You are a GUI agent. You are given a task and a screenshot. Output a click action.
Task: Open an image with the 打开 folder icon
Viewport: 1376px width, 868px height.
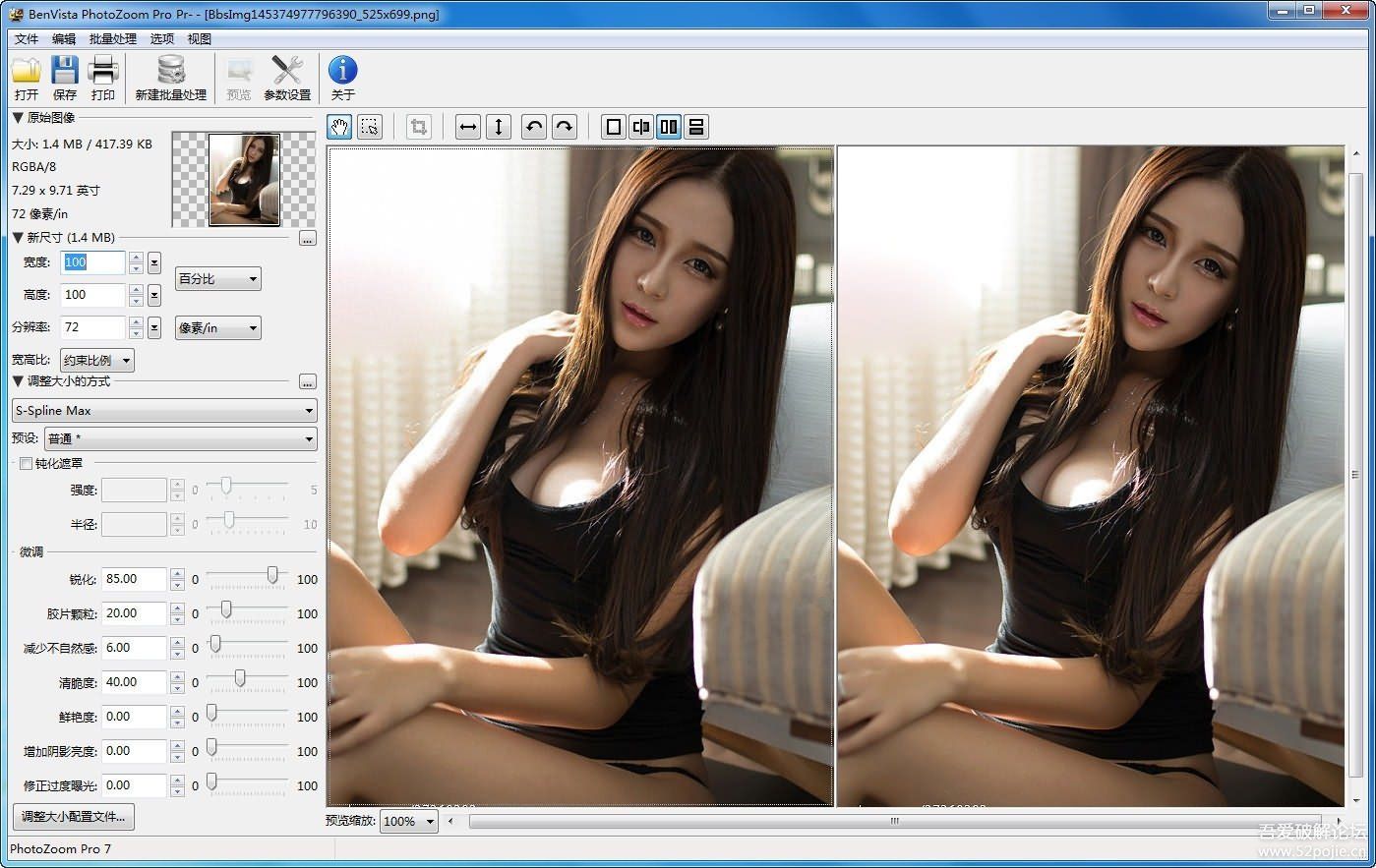click(27, 79)
